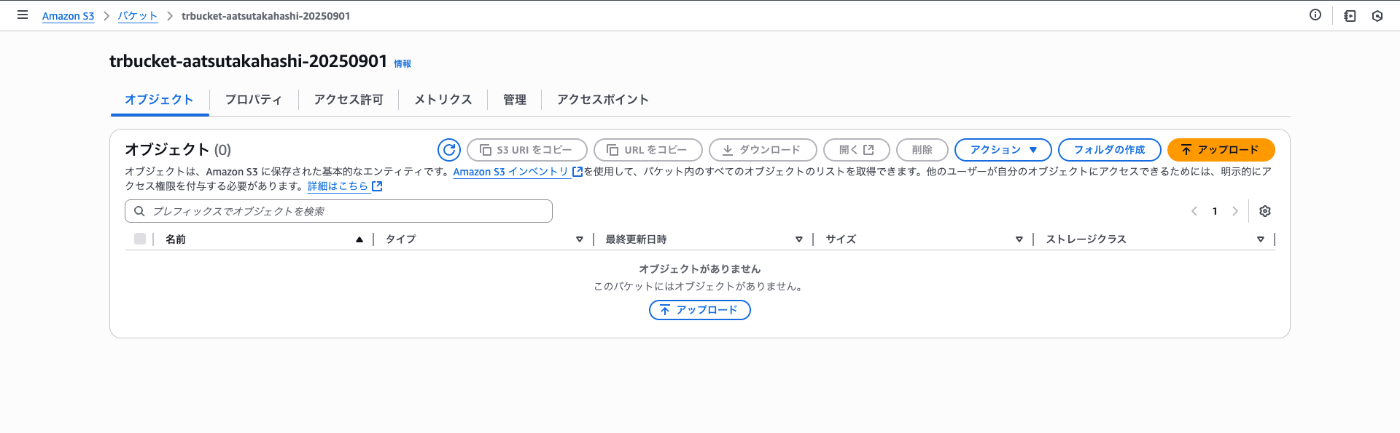Sort by タイプ column arrow
Screen dimensions: 1400x433
coord(579,240)
